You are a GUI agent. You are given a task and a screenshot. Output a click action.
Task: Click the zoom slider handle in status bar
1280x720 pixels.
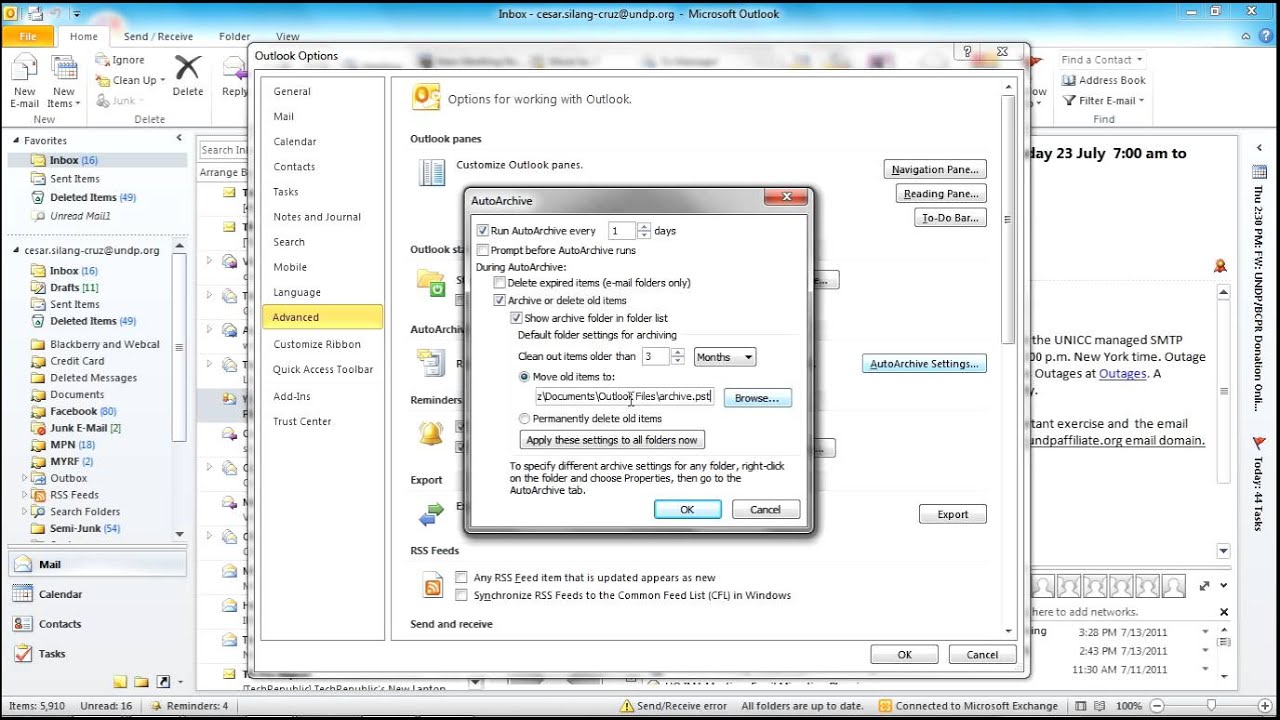pyautogui.click(x=1211, y=706)
